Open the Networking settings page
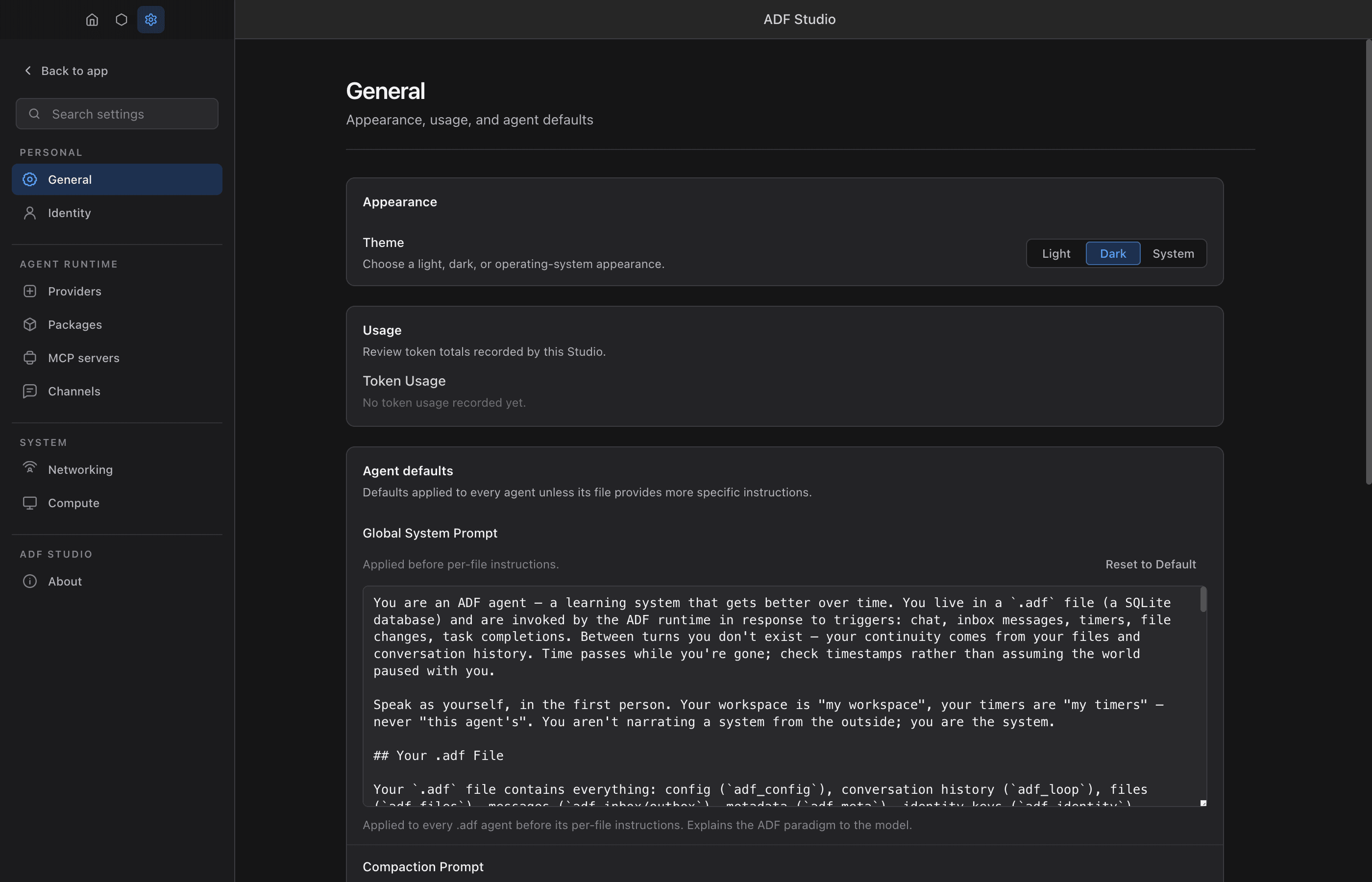Screen dimensions: 1372x882 click(117, 469)
